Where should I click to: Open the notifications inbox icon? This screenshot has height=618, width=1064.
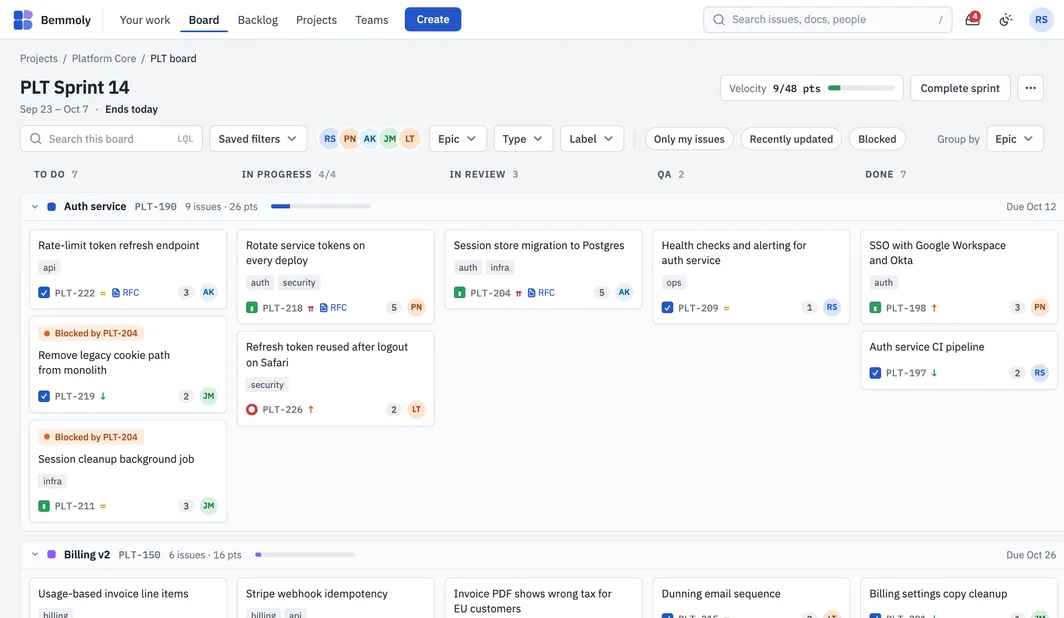(x=972, y=20)
